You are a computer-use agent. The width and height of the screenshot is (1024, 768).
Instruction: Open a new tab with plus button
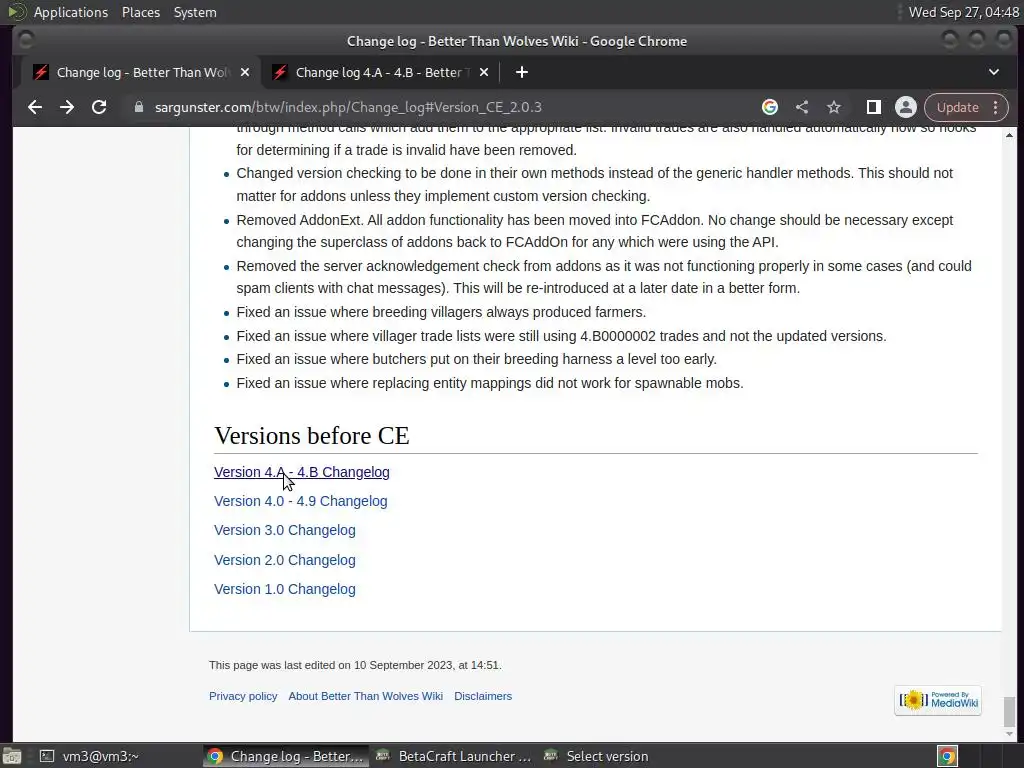522,72
